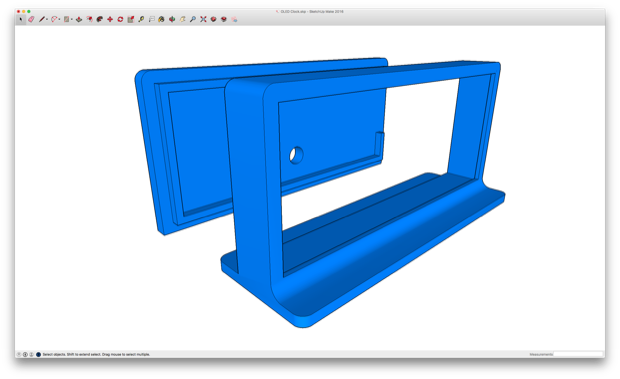Click the geo-location status bar icon
This screenshot has height=379, width=620.
(x=19, y=354)
